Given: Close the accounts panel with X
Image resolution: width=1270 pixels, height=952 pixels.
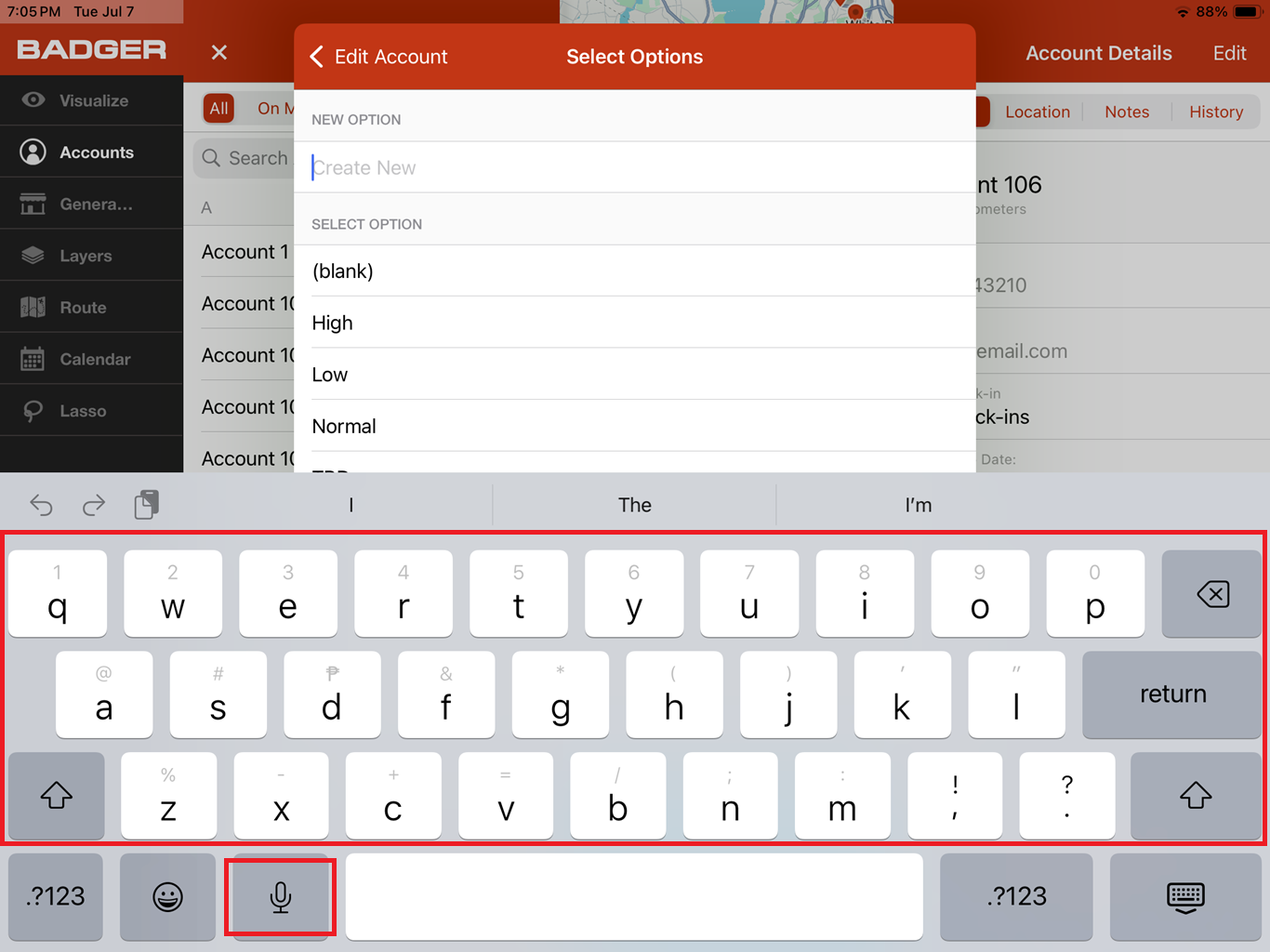Looking at the screenshot, I should coord(219,53).
